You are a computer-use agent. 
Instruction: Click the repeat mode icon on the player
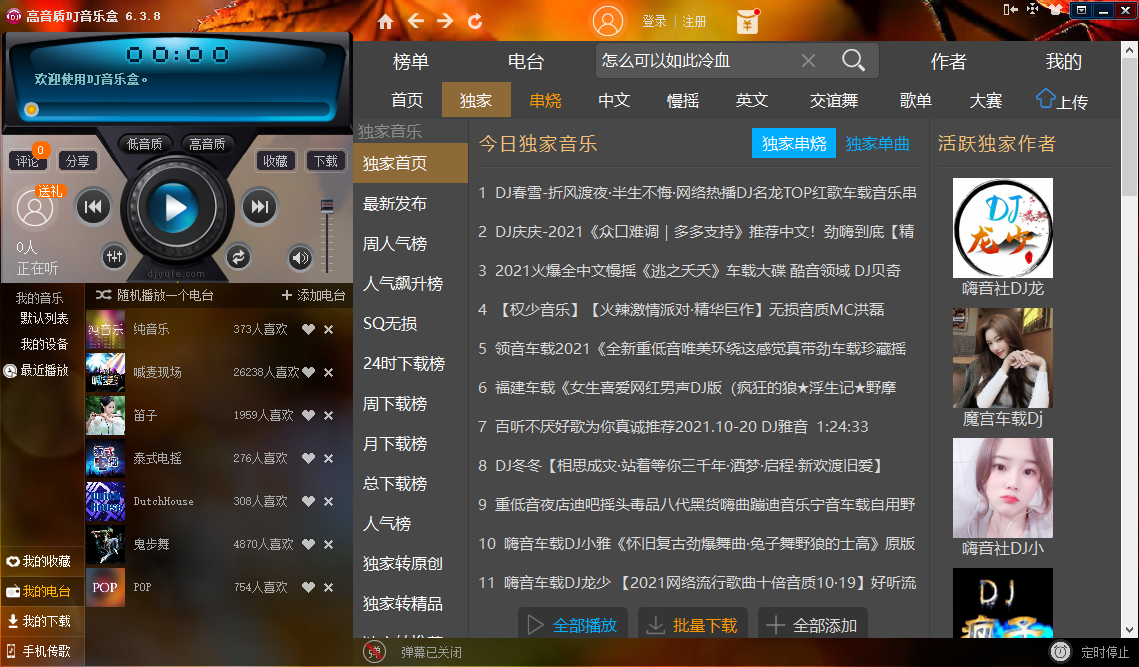238,257
